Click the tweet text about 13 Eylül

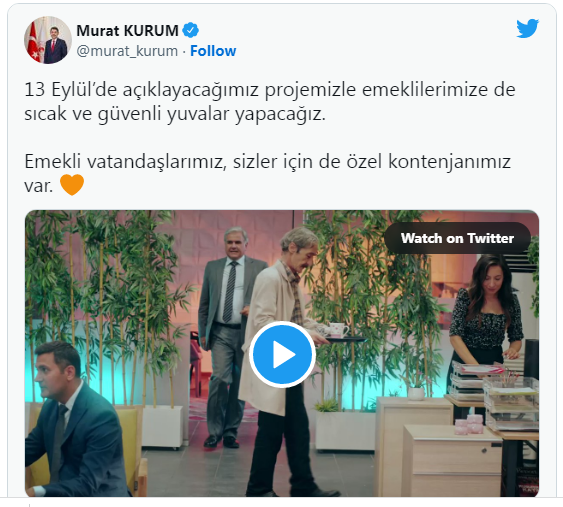point(270,102)
